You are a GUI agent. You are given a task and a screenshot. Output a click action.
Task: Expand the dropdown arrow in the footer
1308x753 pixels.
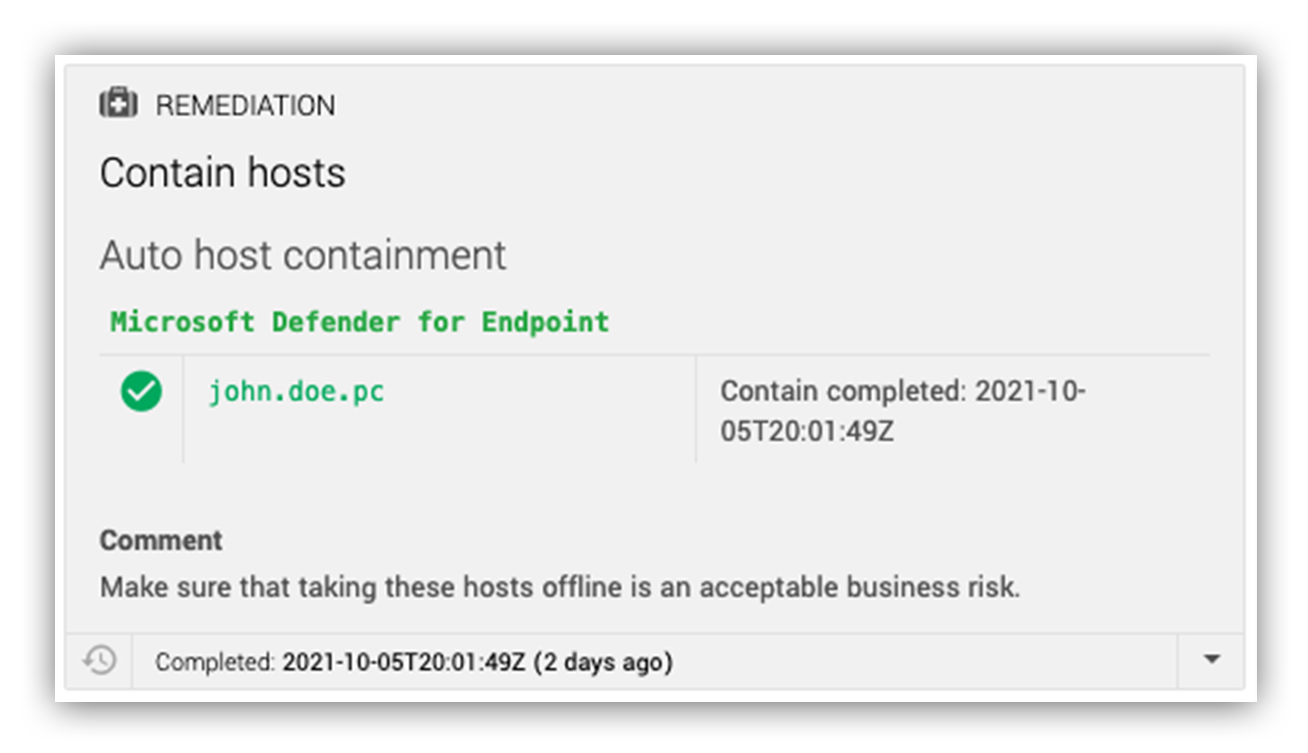[x=1211, y=660]
